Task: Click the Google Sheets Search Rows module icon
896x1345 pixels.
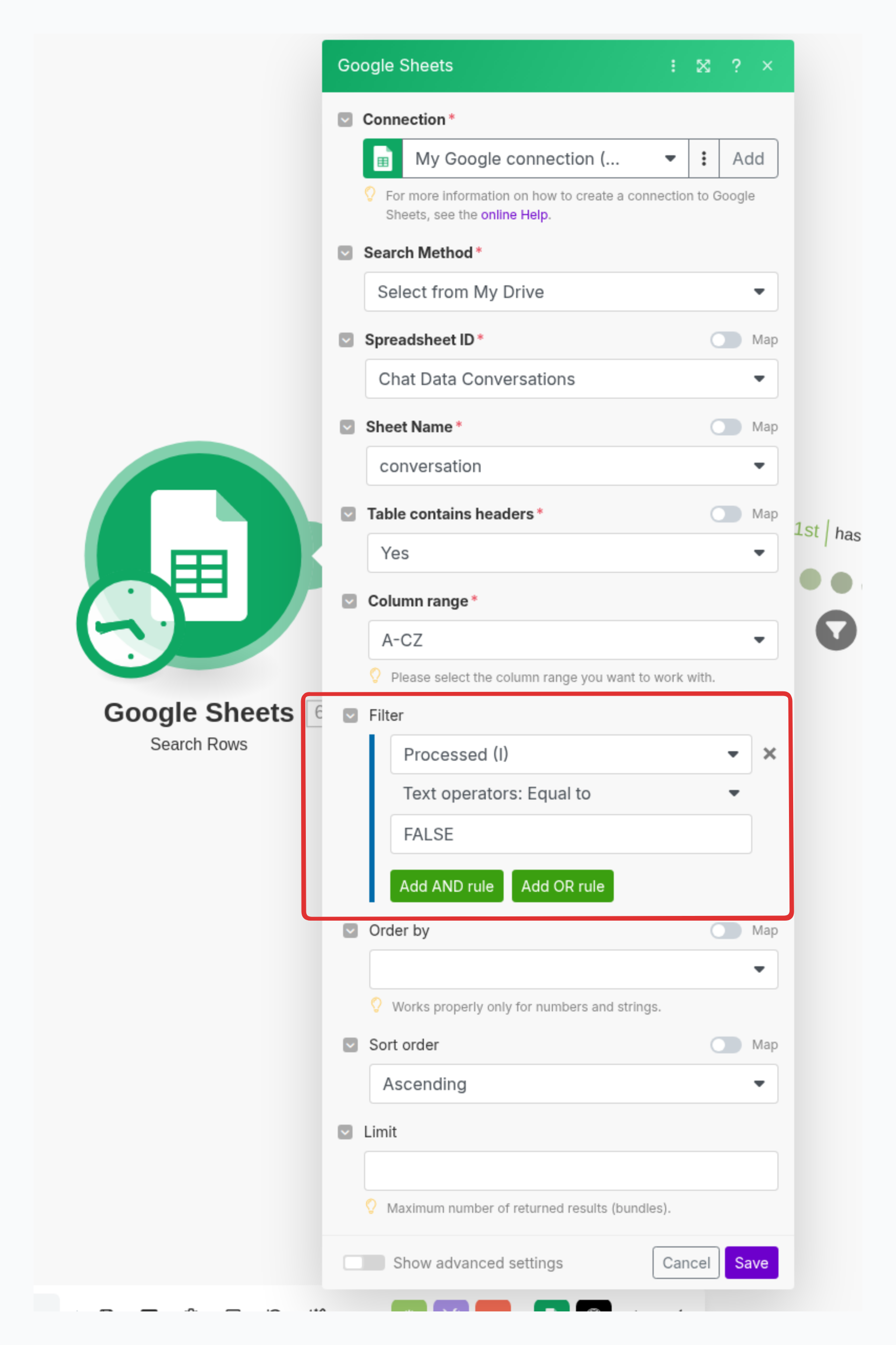Action: point(199,555)
